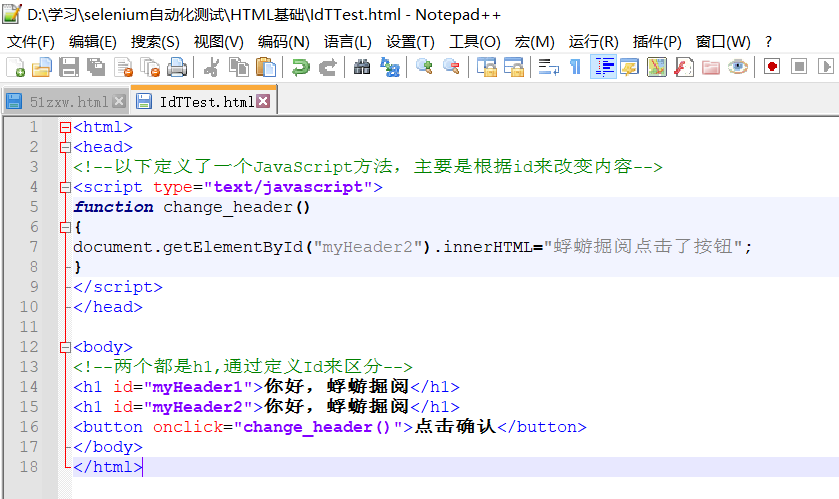Image resolution: width=839 pixels, height=499 pixels.
Task: Click the macro playback icon
Action: pyautogui.click(x=826, y=67)
